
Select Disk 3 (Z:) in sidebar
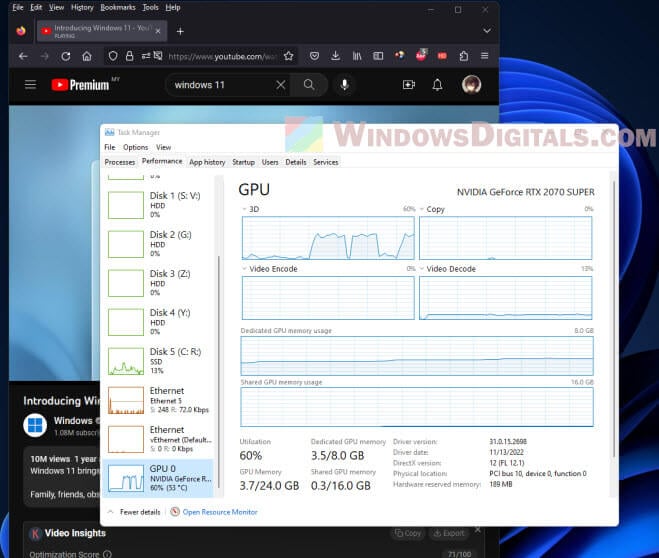click(158, 283)
